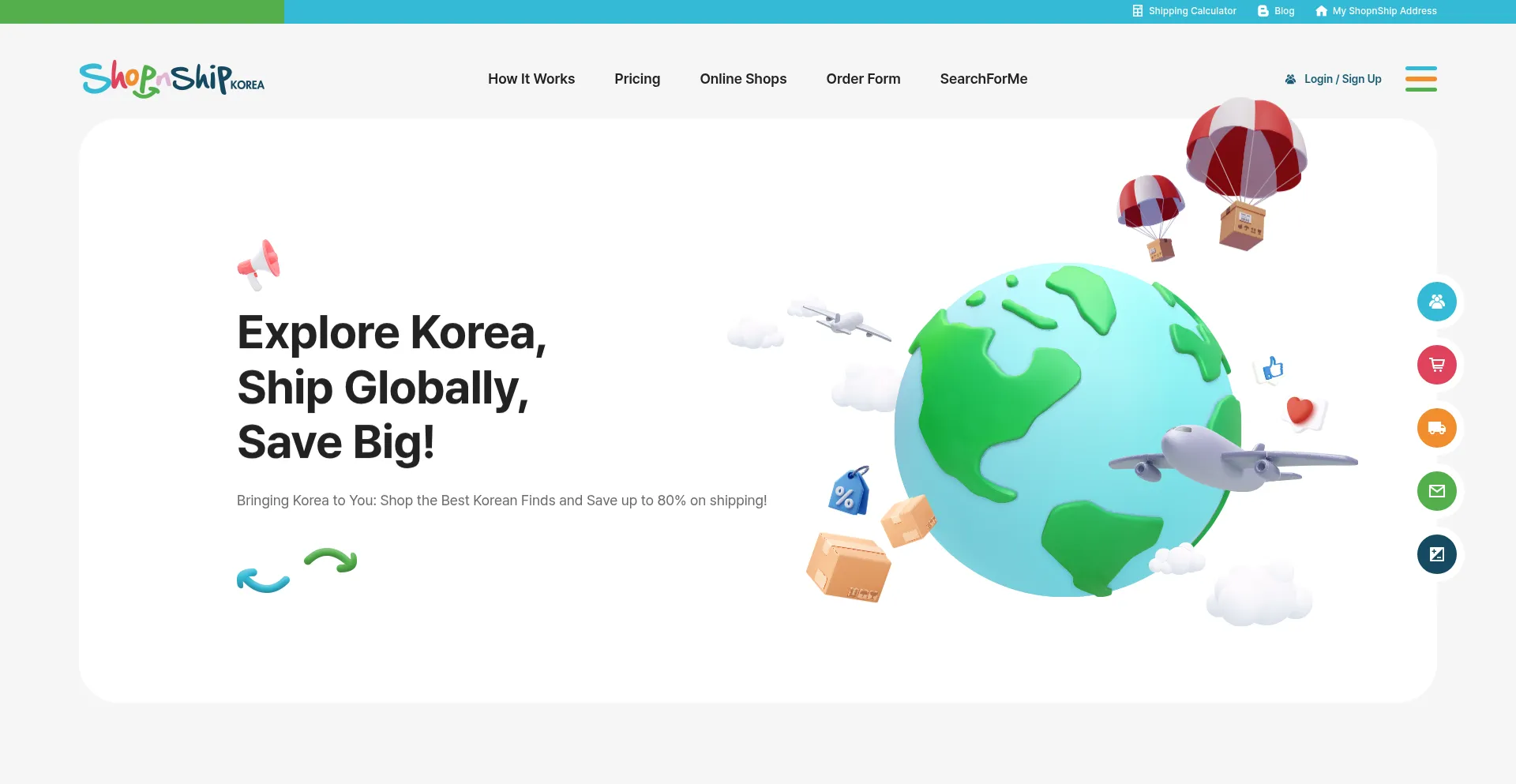Select Order Form in the navigation
This screenshot has width=1516, height=784.
pyautogui.click(x=862, y=79)
